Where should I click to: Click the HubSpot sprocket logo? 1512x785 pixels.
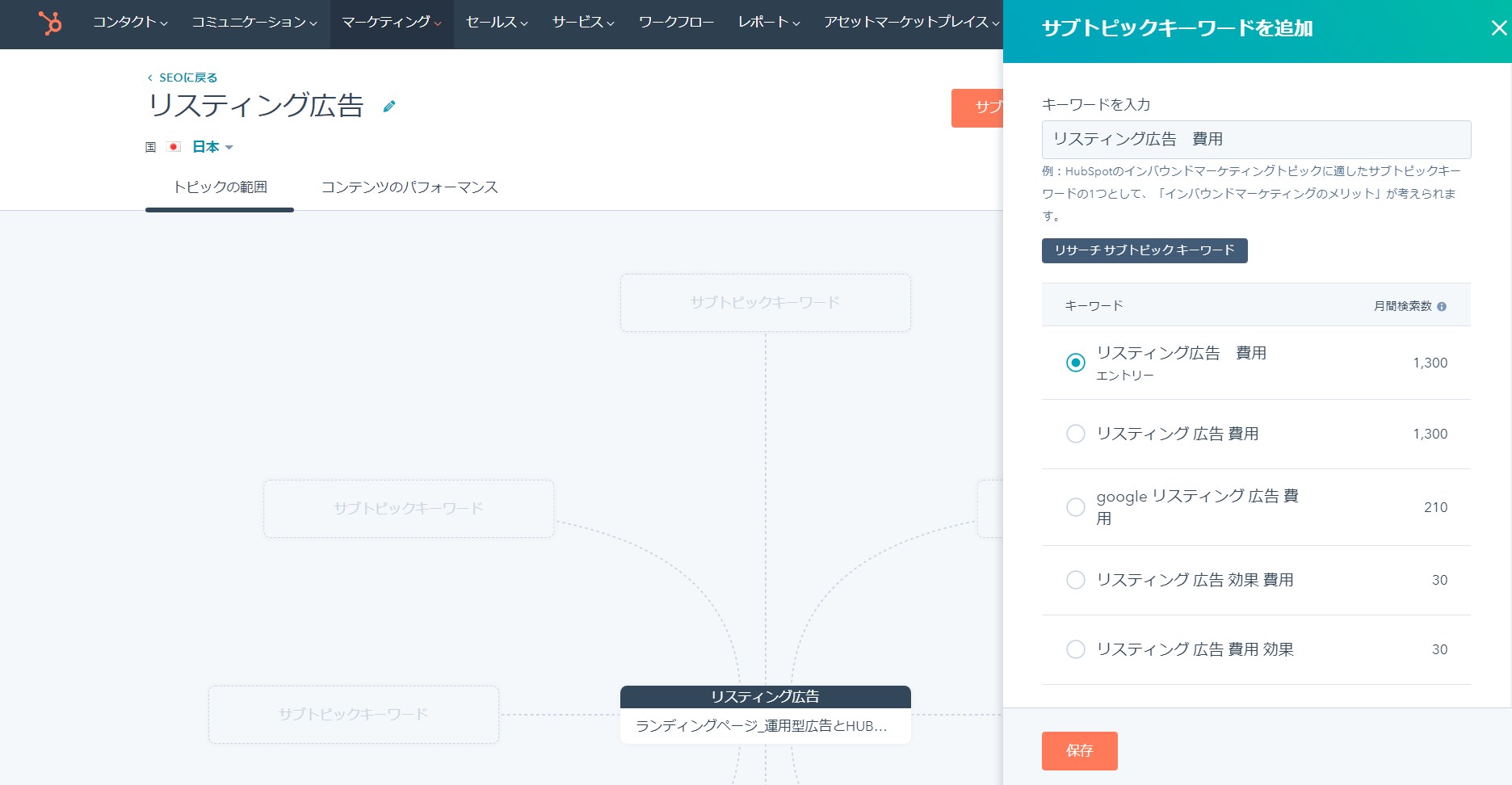point(50,23)
